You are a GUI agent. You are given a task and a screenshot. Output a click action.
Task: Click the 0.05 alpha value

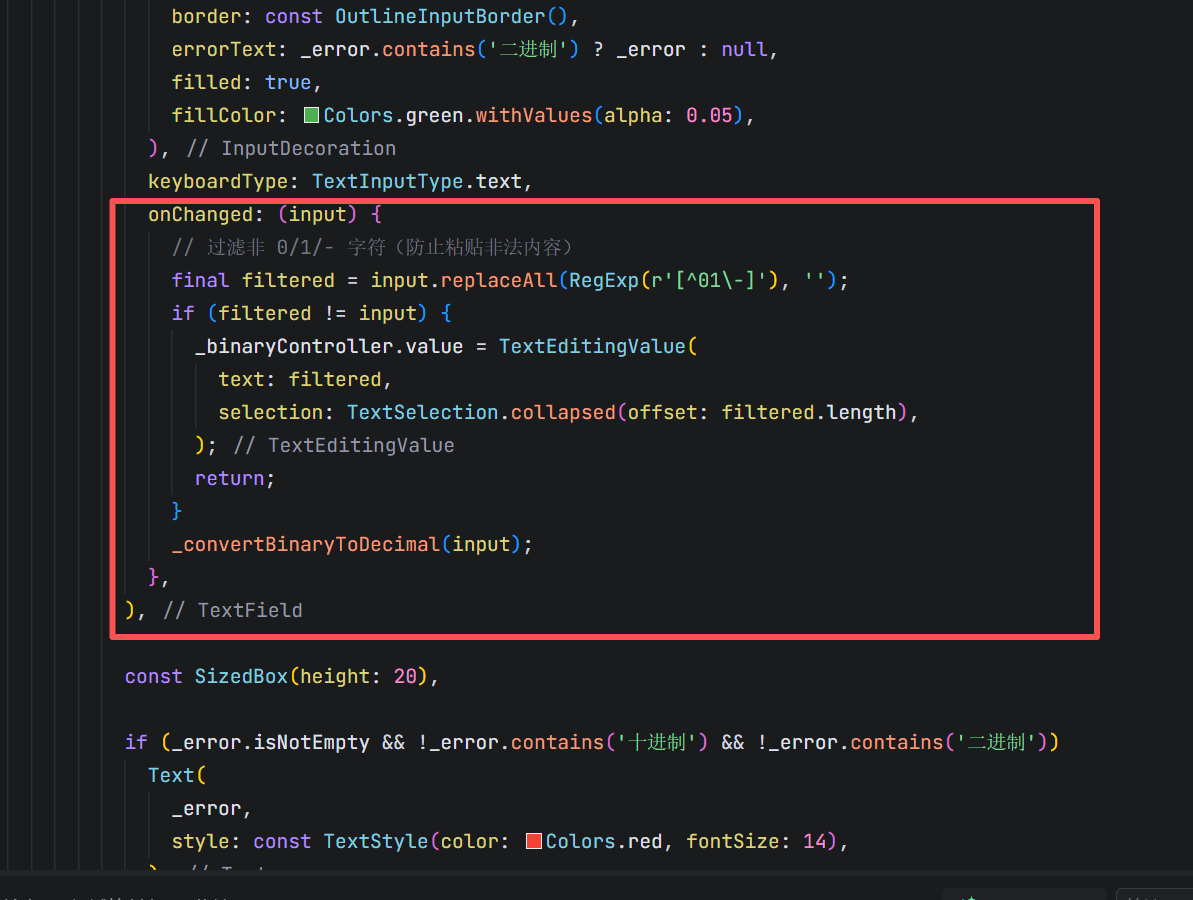[709, 115]
